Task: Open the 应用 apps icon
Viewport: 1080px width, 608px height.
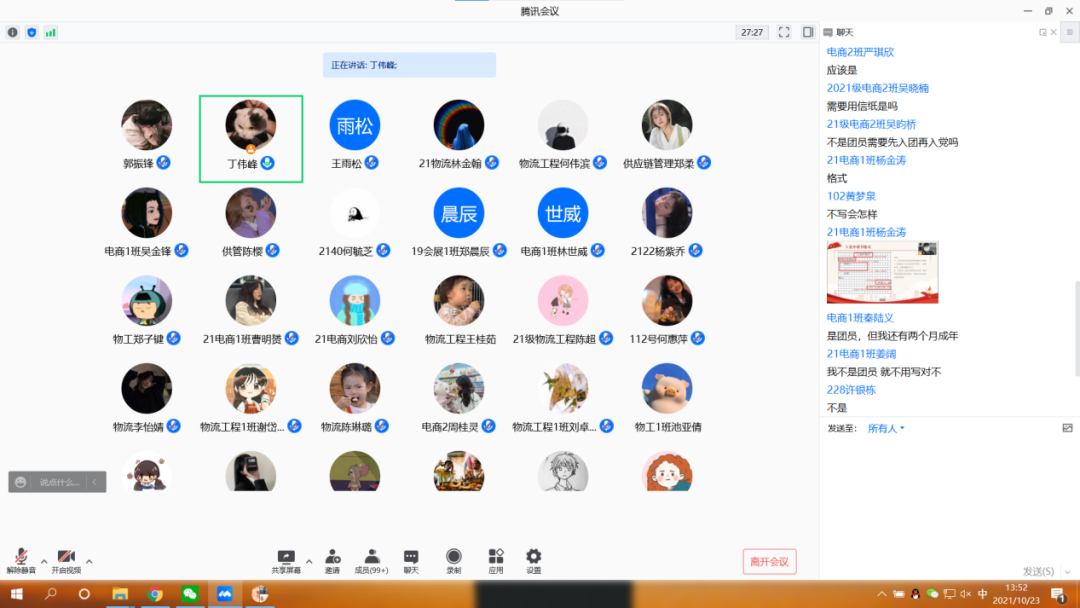Action: point(495,558)
